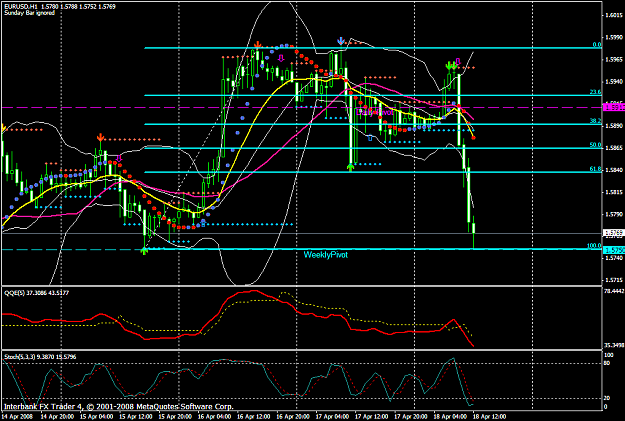Select the orange sell arrow above 16 Apr 12:00 high
625x421 pixels.
(258, 45)
